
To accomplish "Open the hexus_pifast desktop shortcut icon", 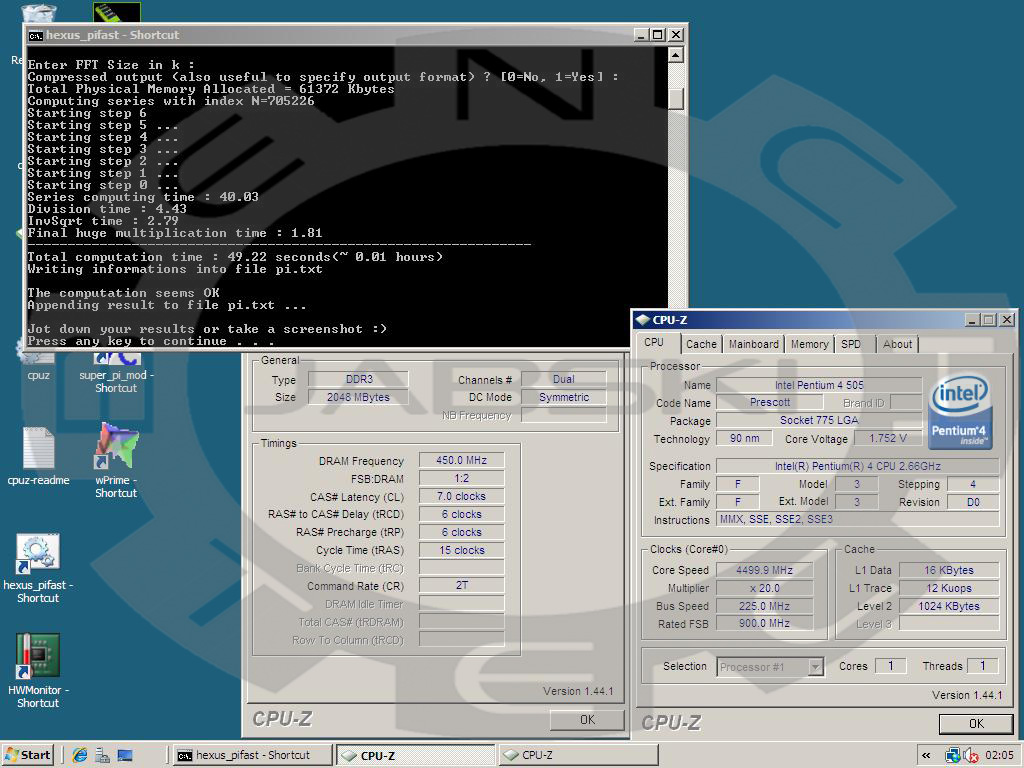I will click(x=38, y=554).
